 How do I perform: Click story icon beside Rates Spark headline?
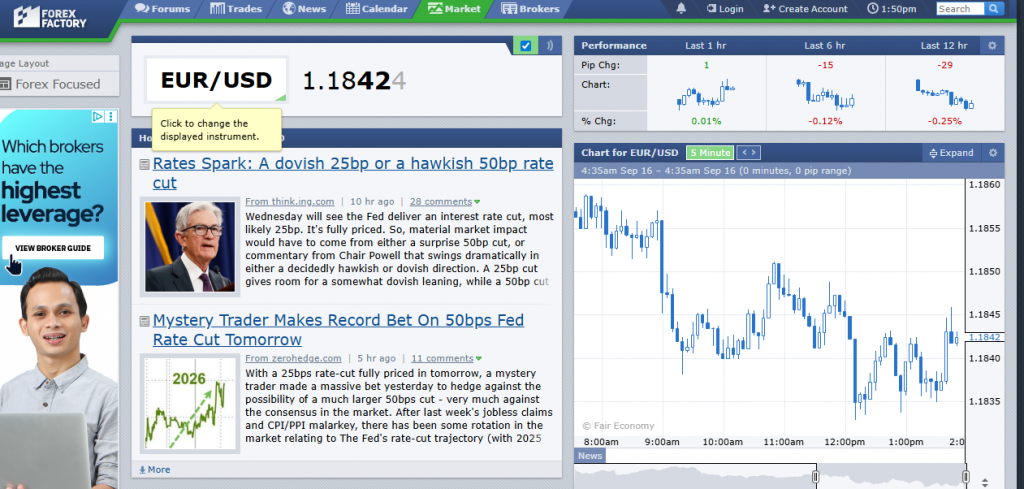point(144,165)
